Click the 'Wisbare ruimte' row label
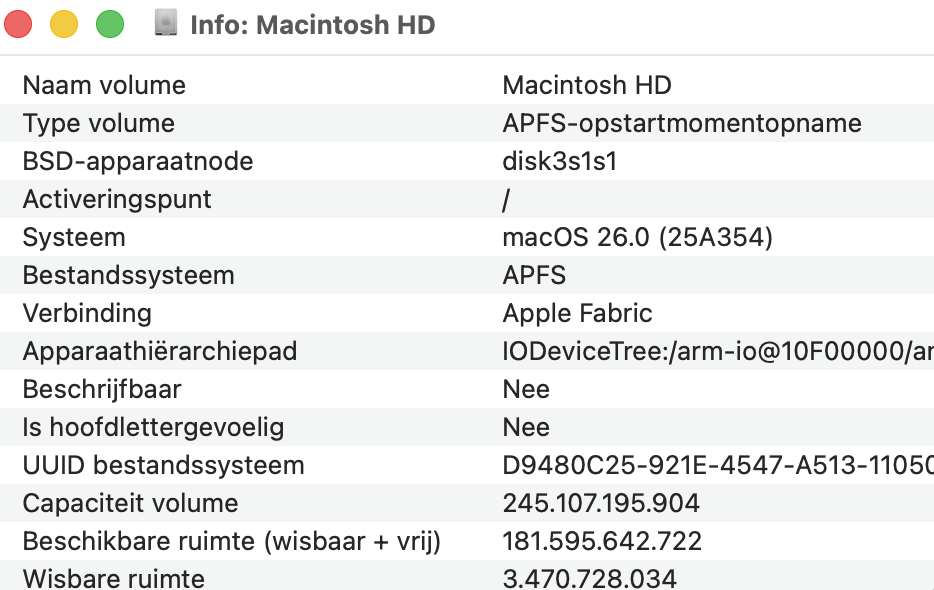Viewport: 934px width, 590px height. 113,578
